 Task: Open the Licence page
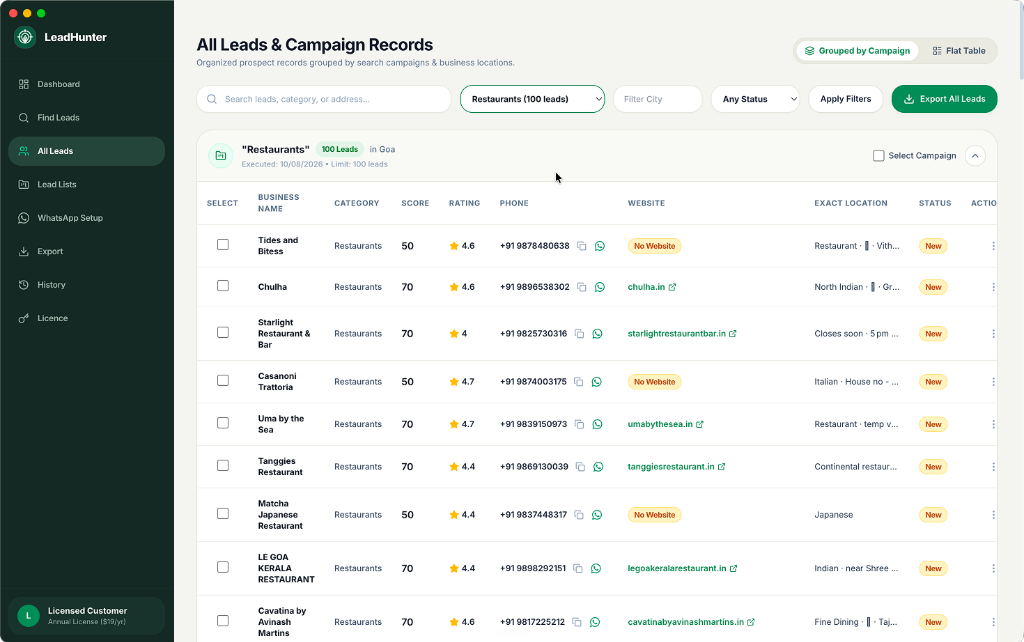point(86,319)
